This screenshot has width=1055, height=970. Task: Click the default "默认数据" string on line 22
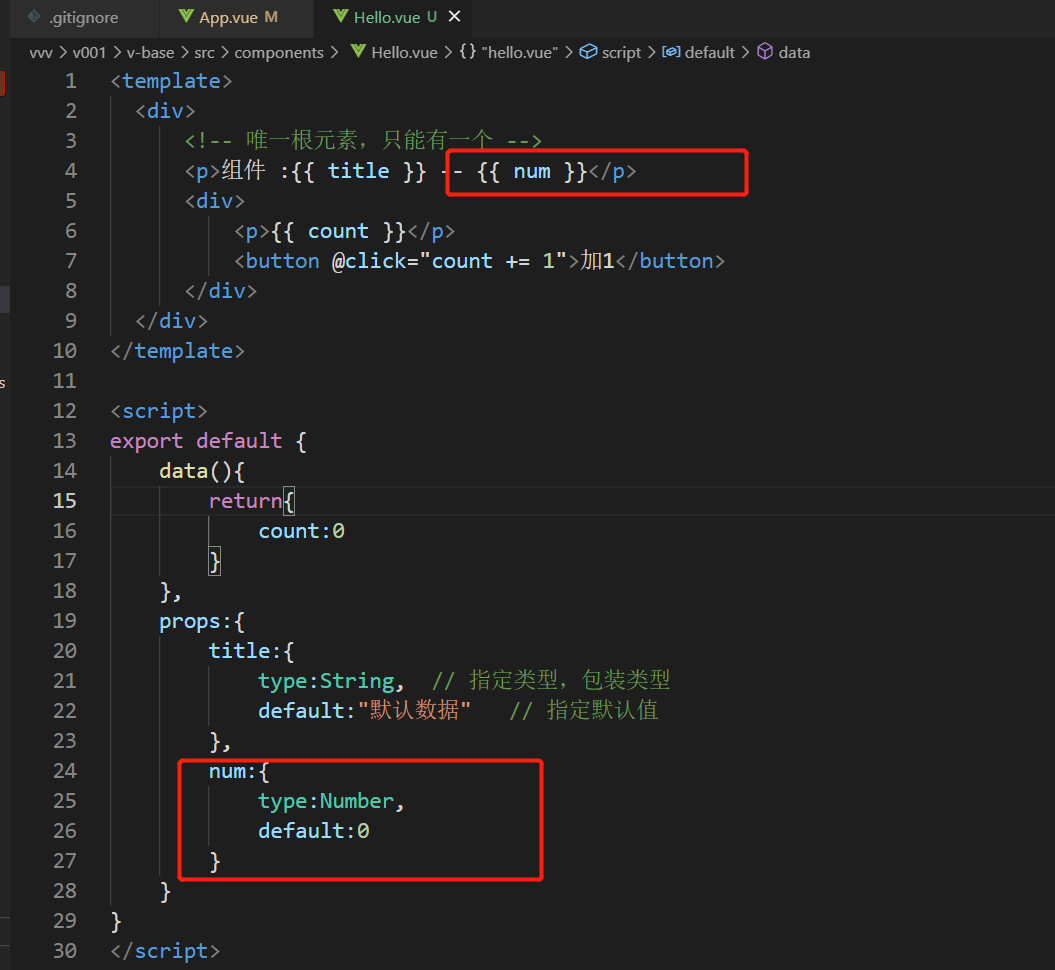pyautogui.click(x=414, y=711)
